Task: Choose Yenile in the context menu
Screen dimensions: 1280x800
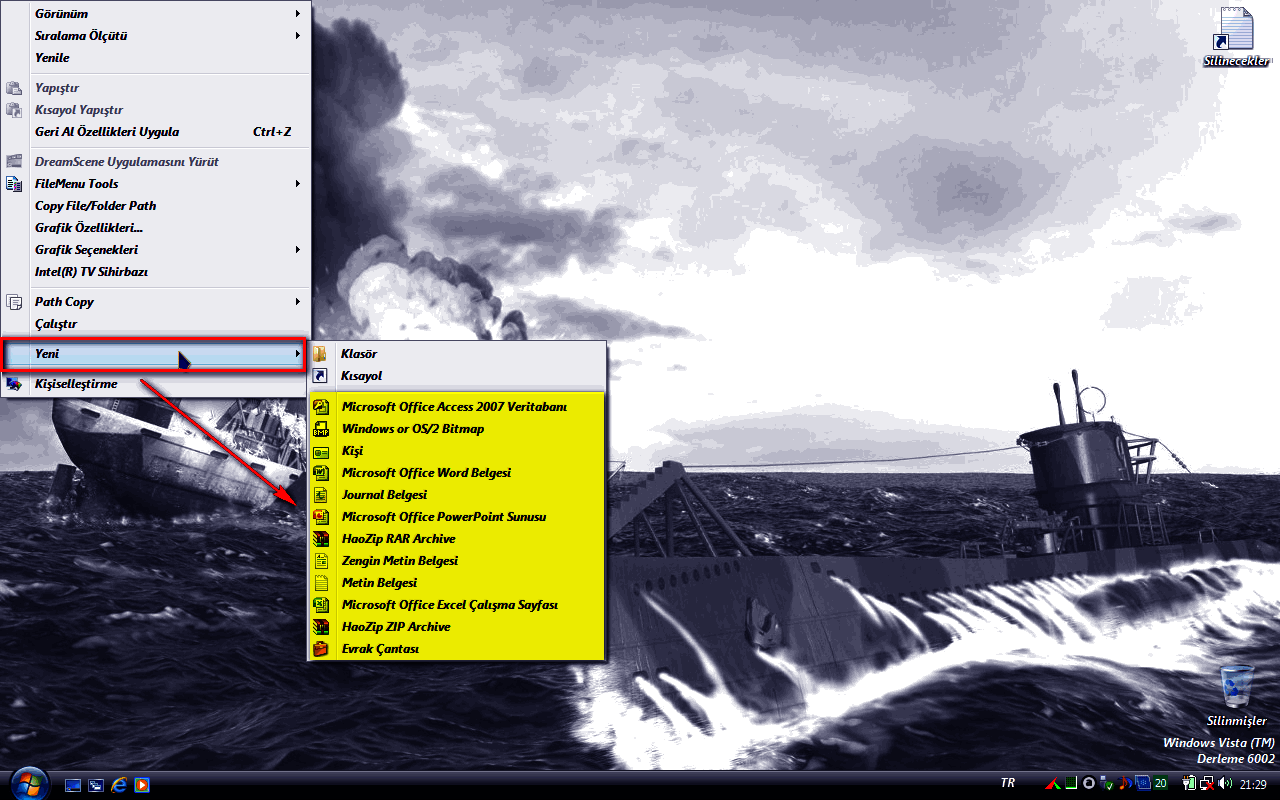Action: [156, 58]
